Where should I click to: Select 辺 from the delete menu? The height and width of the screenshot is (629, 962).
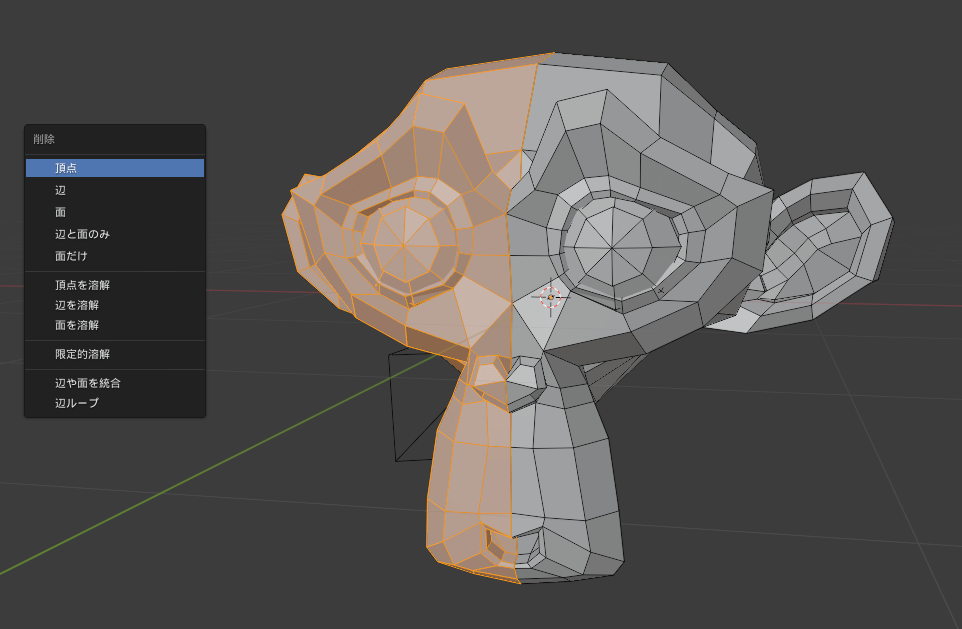[x=115, y=190]
